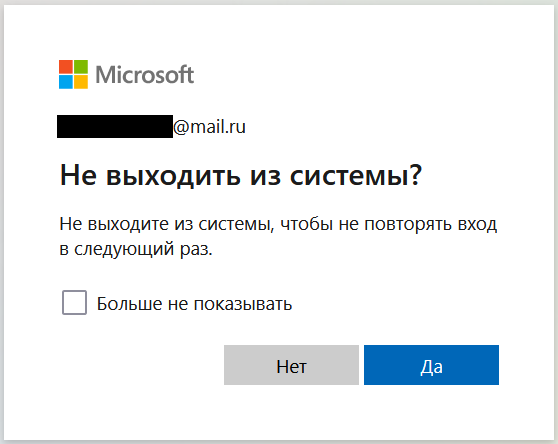The height and width of the screenshot is (444, 558).
Task: Click the heading 'Не выходить из системы?'
Action: coord(241,175)
